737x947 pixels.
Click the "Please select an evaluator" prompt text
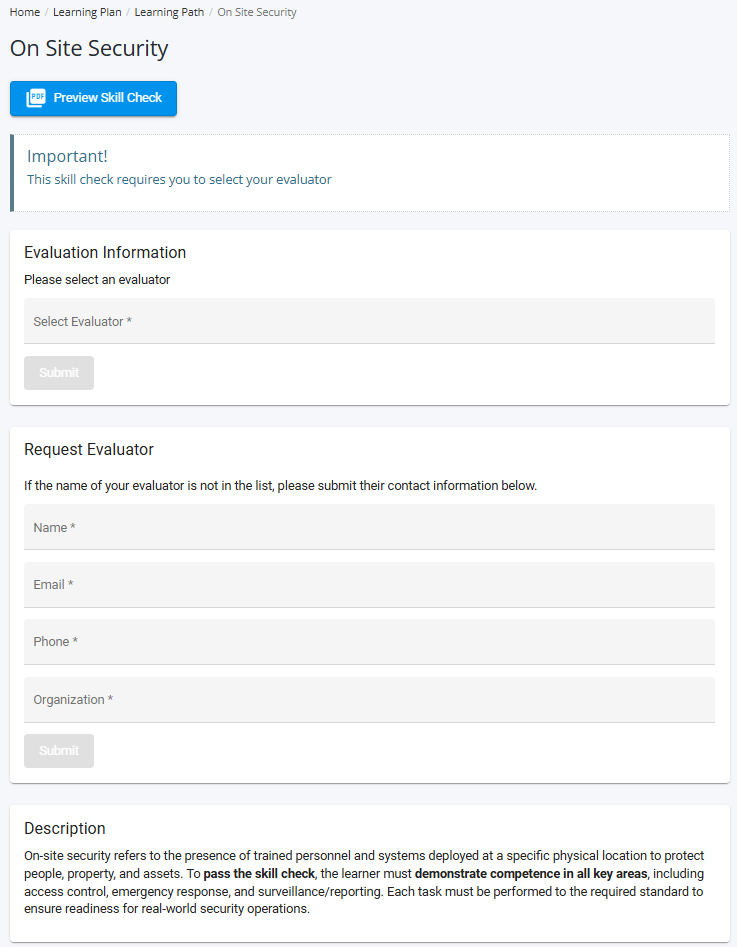(x=97, y=280)
